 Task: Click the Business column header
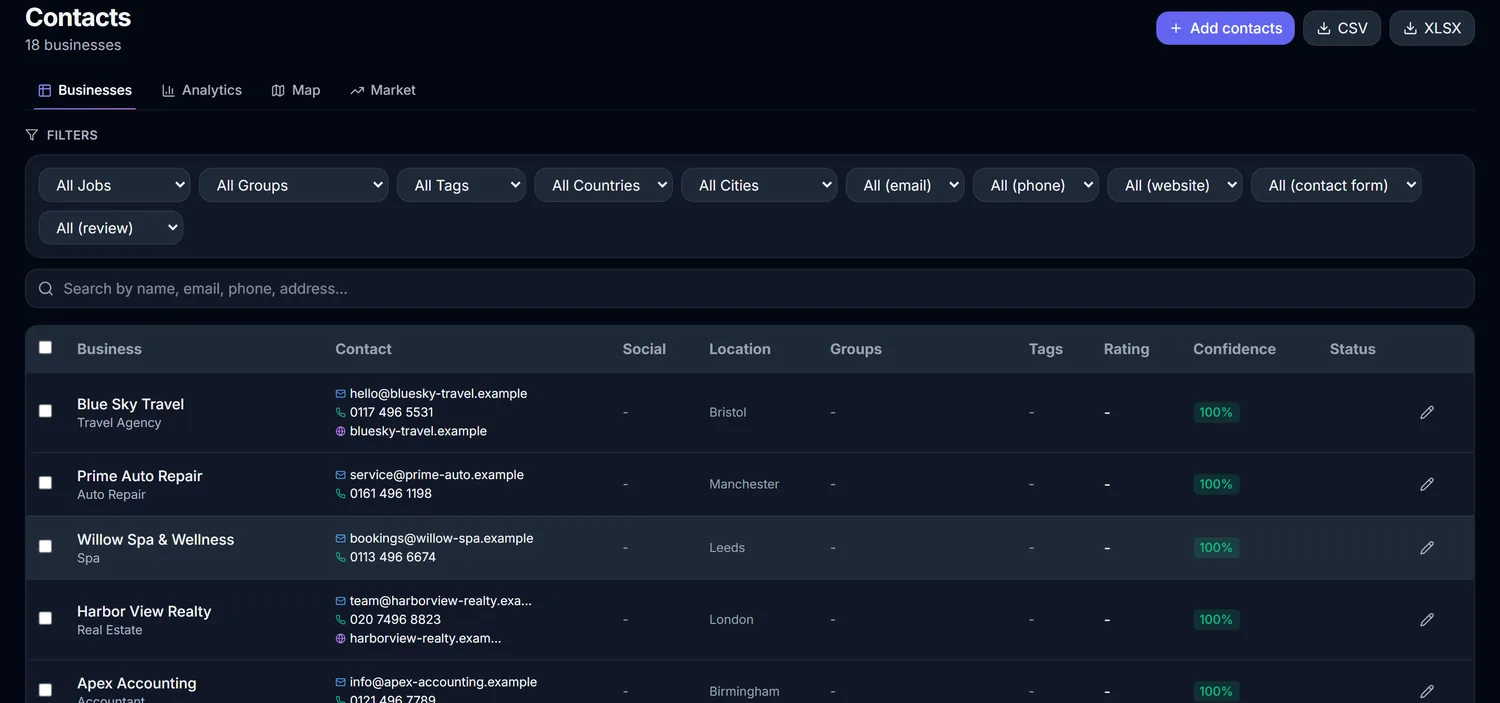tap(109, 349)
